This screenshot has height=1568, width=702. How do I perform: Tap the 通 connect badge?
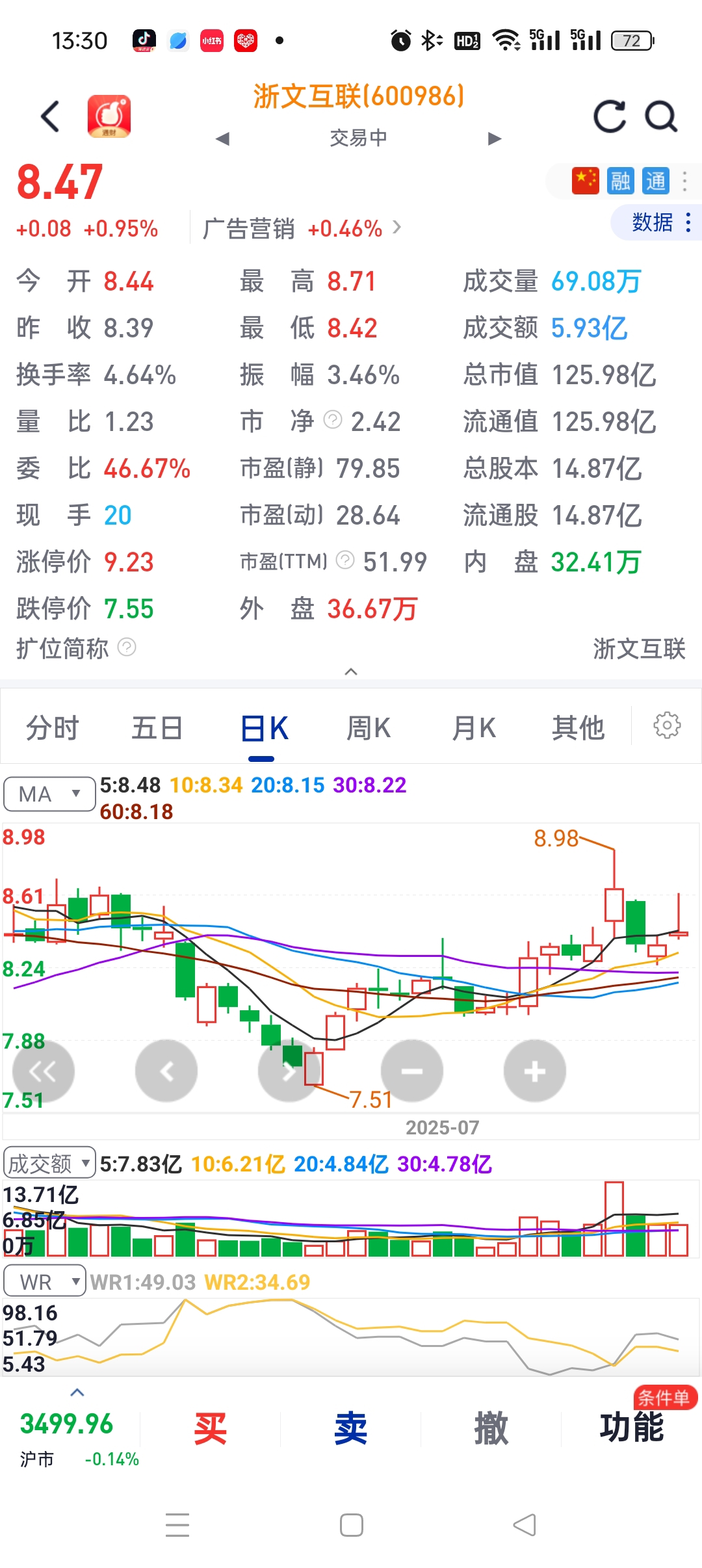point(655,181)
